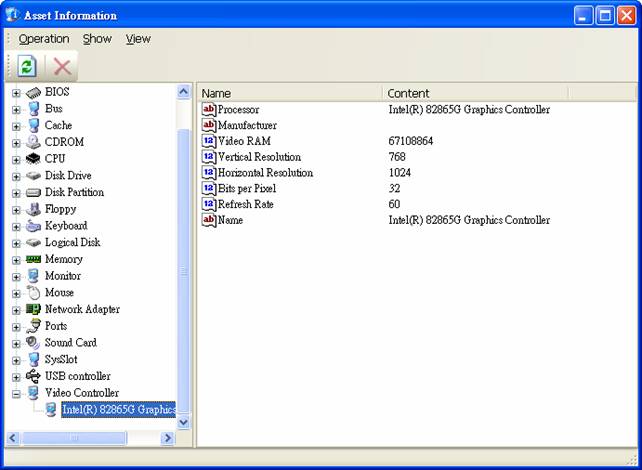
Task: Click the tree vertical scrollbar thumb
Action: [x=183, y=271]
